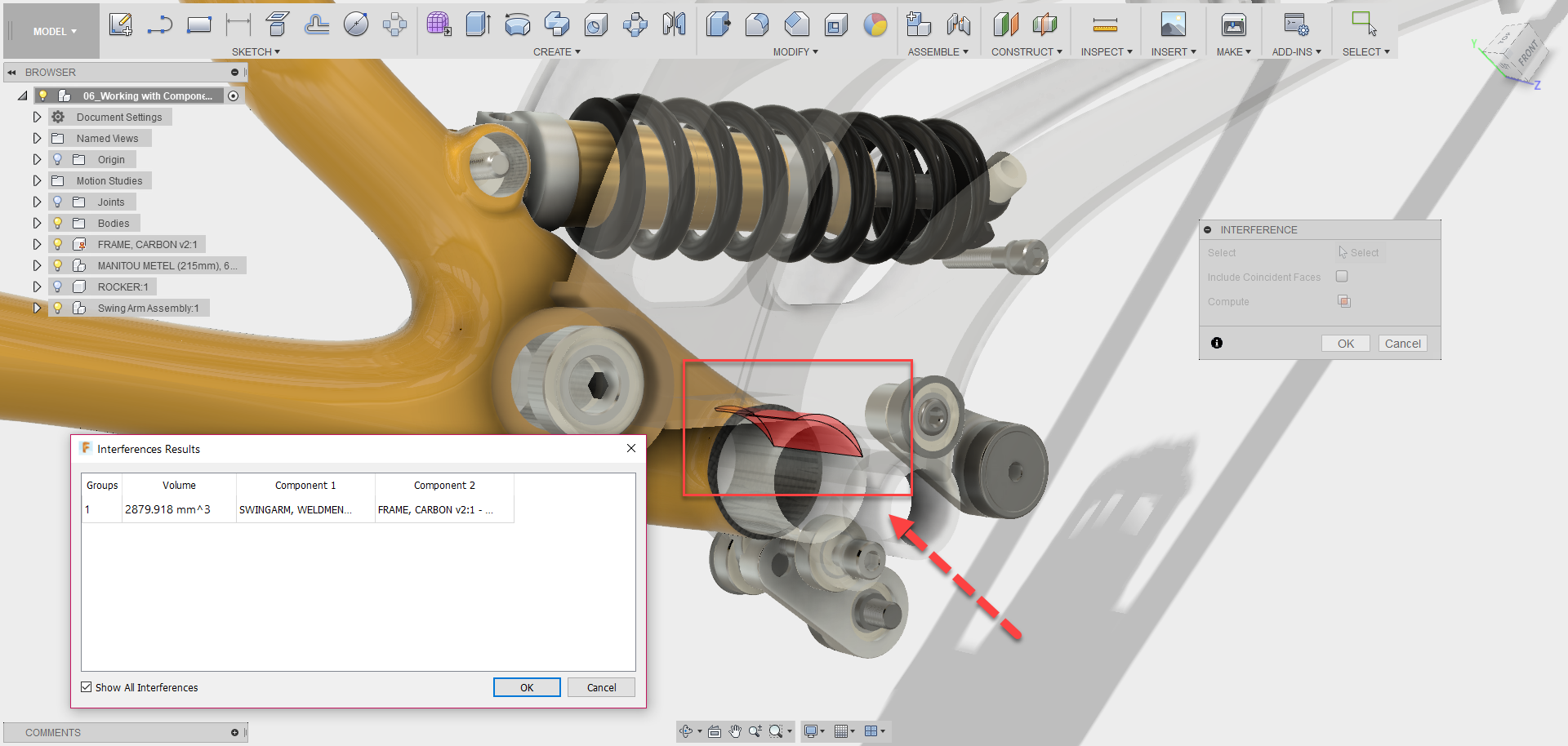Image resolution: width=1568 pixels, height=746 pixels.
Task: Open the Appearance color sphere tool
Action: [876, 24]
